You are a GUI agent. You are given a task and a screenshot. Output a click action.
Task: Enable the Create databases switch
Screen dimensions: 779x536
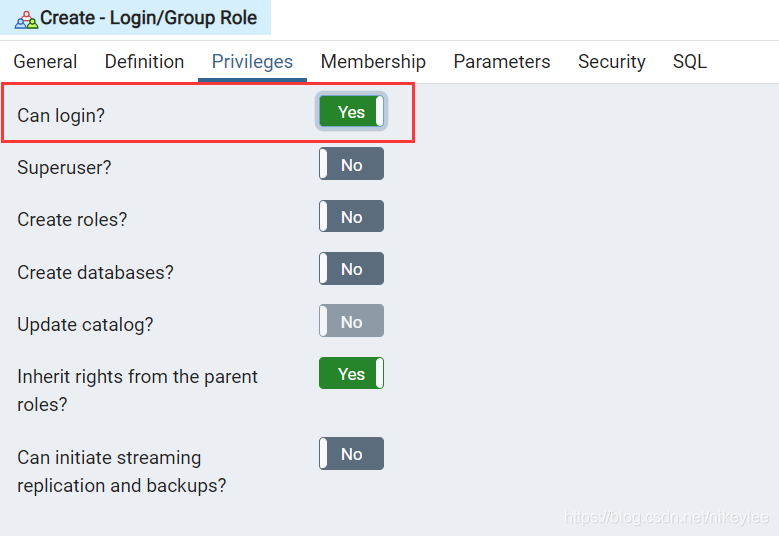click(x=351, y=268)
